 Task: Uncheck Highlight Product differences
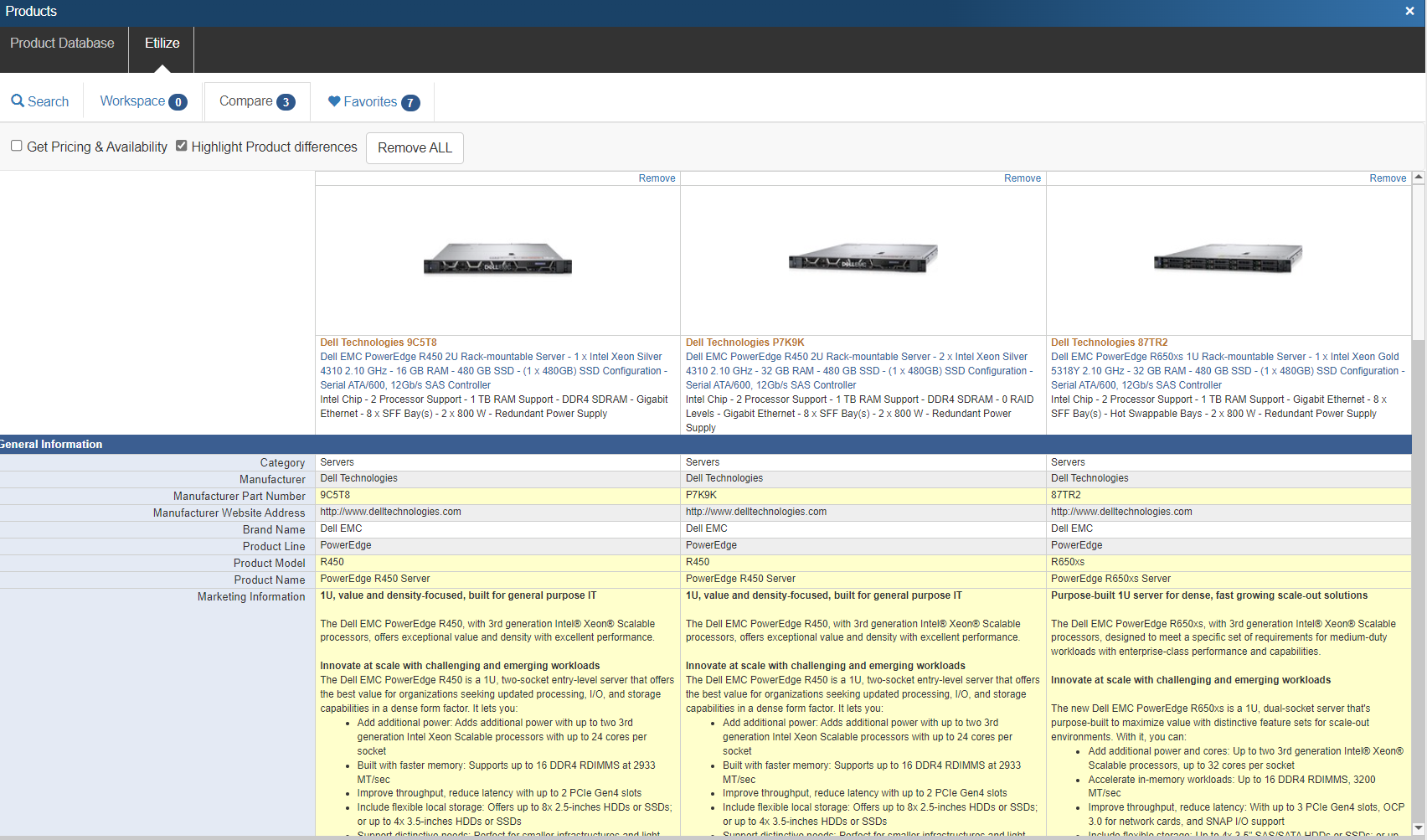click(x=182, y=146)
